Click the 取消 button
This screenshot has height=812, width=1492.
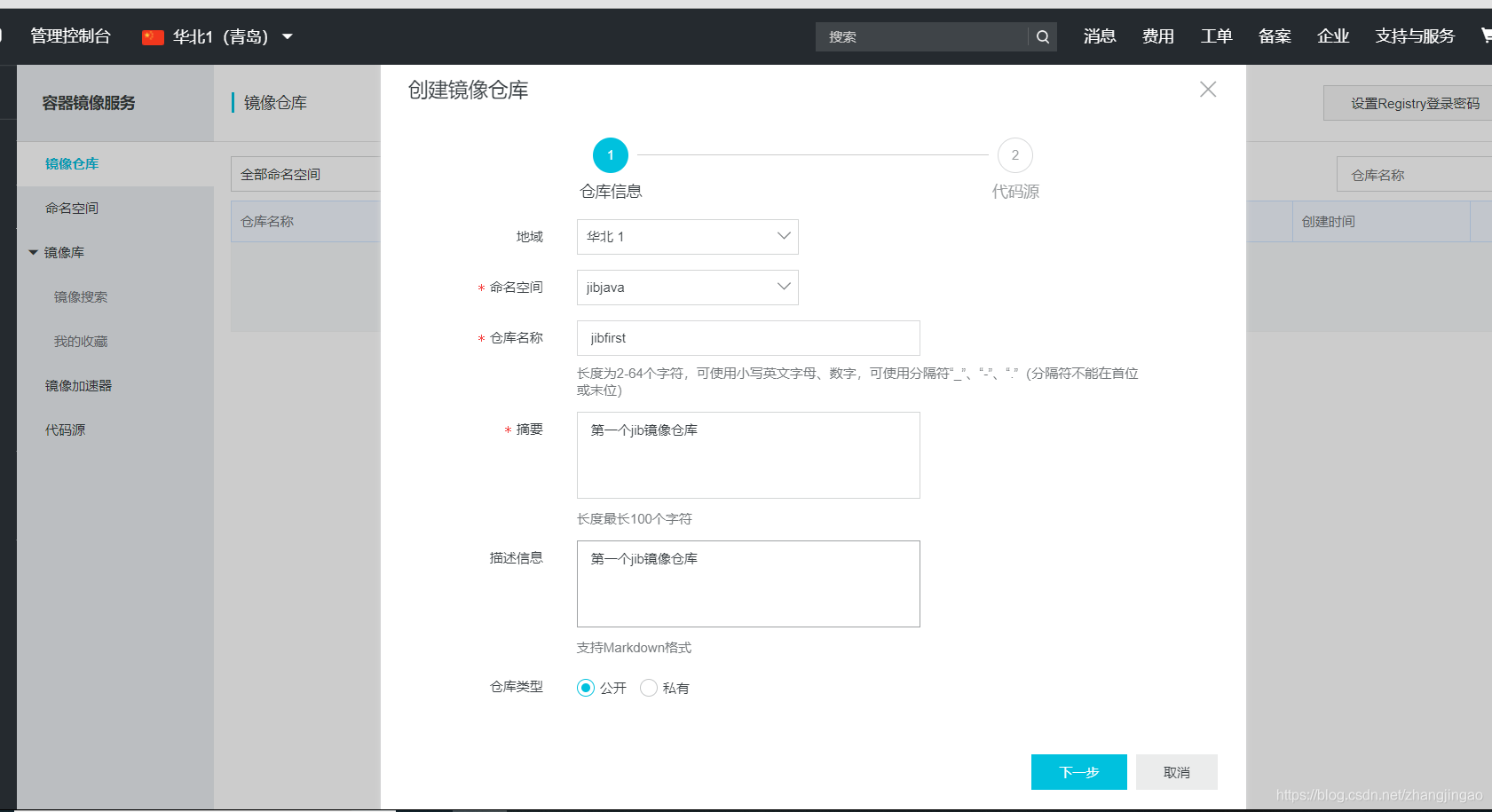click(1177, 772)
